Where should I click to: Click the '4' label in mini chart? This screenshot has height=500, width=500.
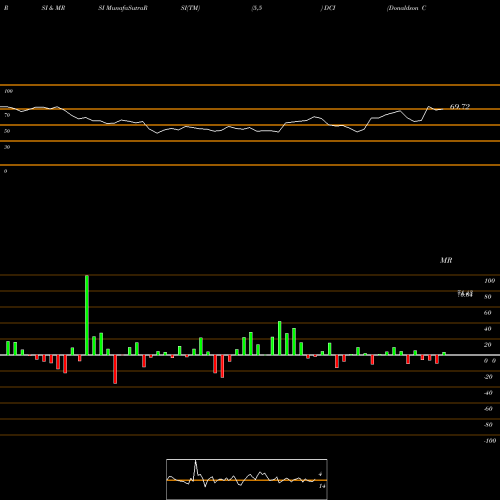[x=320, y=474]
